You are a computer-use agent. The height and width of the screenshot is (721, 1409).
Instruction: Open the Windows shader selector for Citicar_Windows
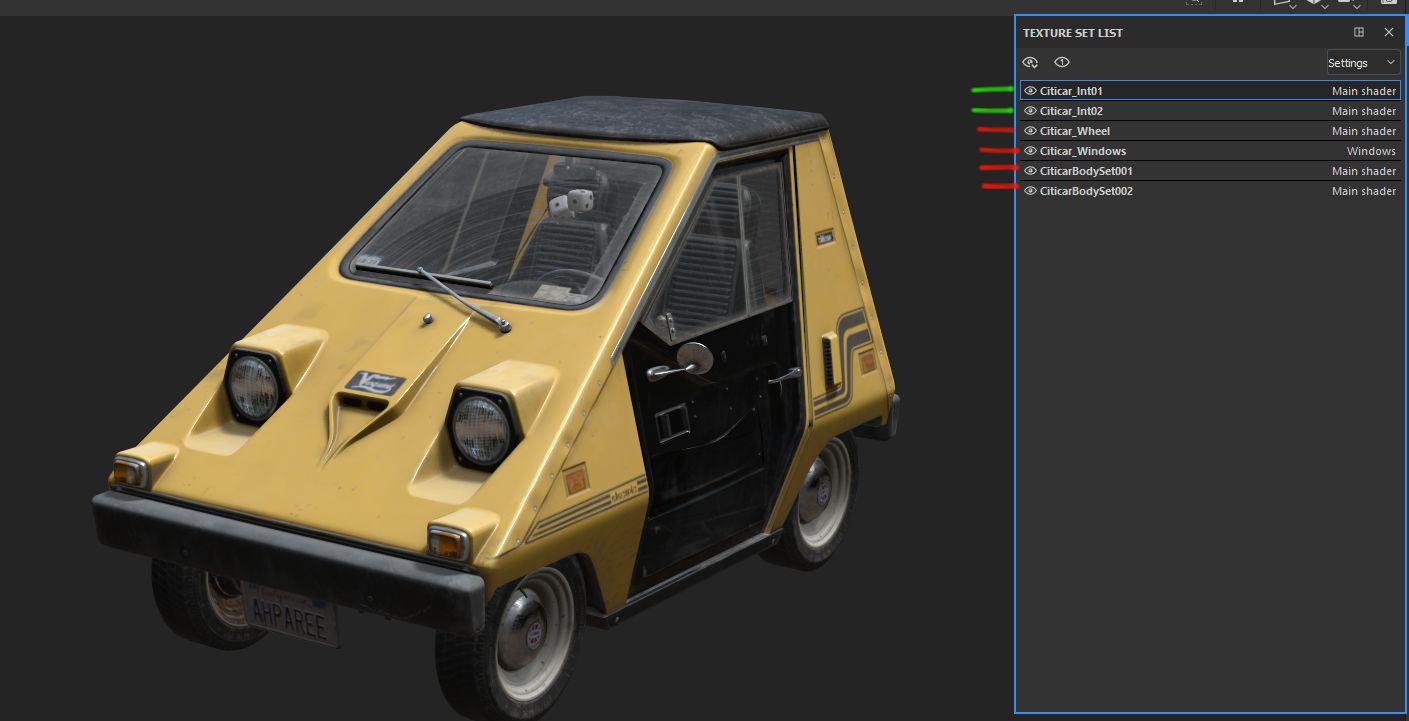click(1370, 151)
